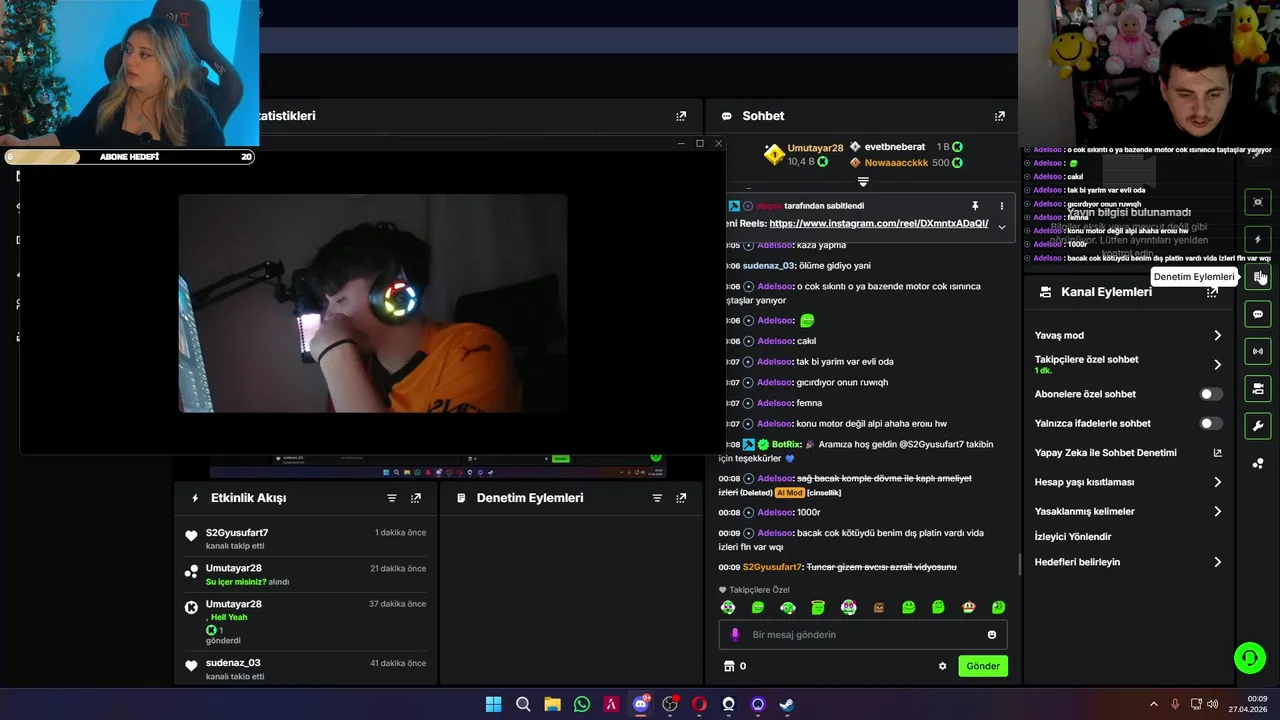
Task: Click username Umutayar28 in leaderboard
Action: [815, 148]
